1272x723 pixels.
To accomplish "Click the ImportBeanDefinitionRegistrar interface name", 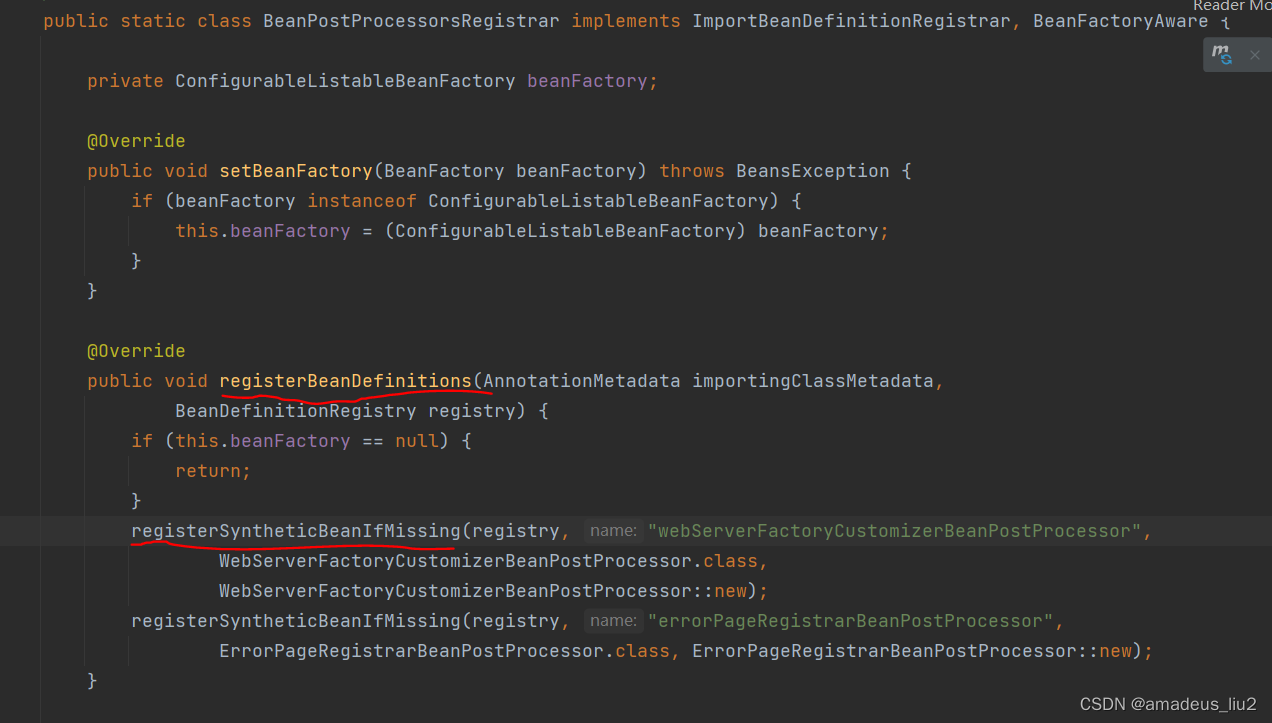I will tap(851, 21).
